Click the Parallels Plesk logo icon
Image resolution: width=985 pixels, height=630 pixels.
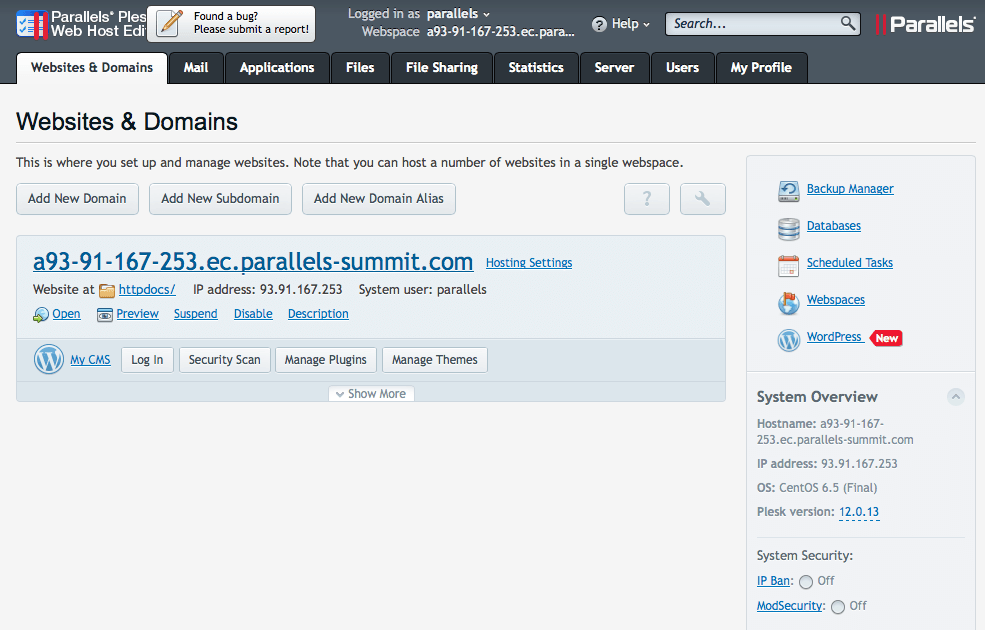pyautogui.click(x=31, y=24)
